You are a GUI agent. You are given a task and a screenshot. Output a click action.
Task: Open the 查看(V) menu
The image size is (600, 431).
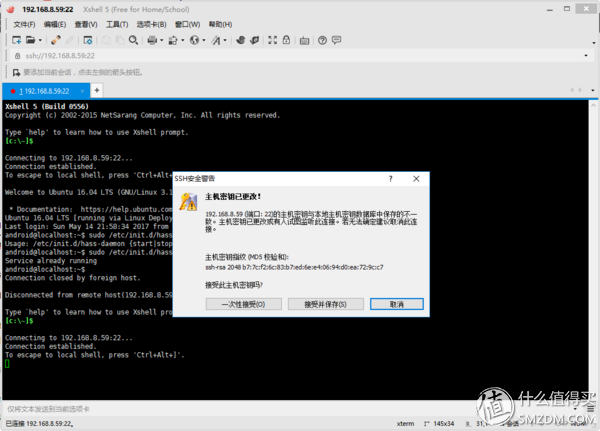point(86,24)
